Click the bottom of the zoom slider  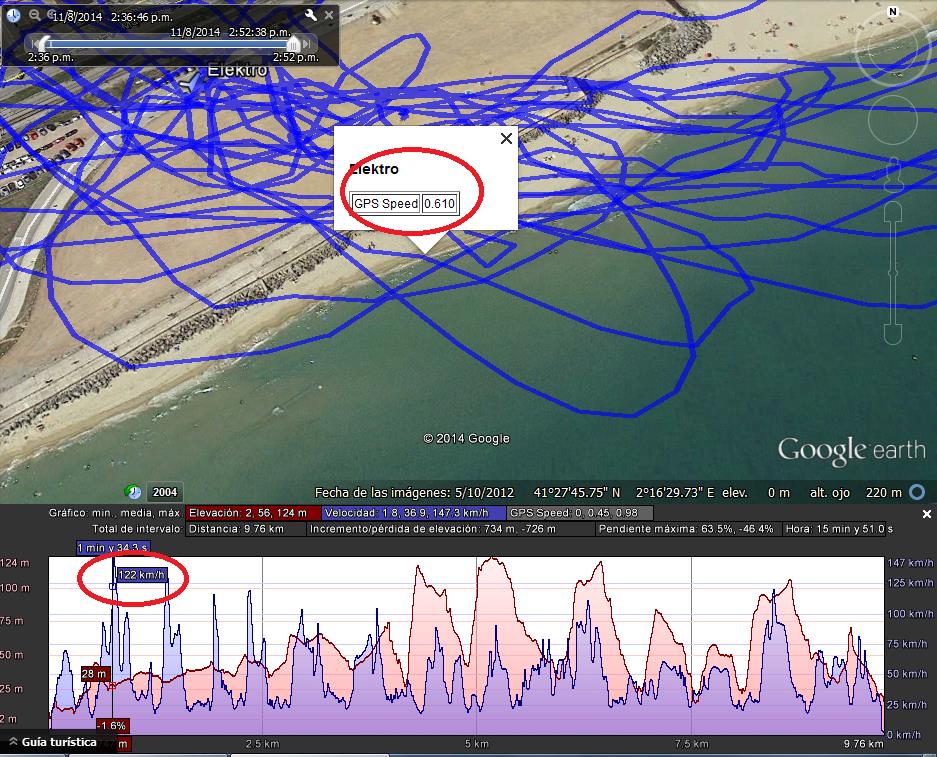pos(892,333)
